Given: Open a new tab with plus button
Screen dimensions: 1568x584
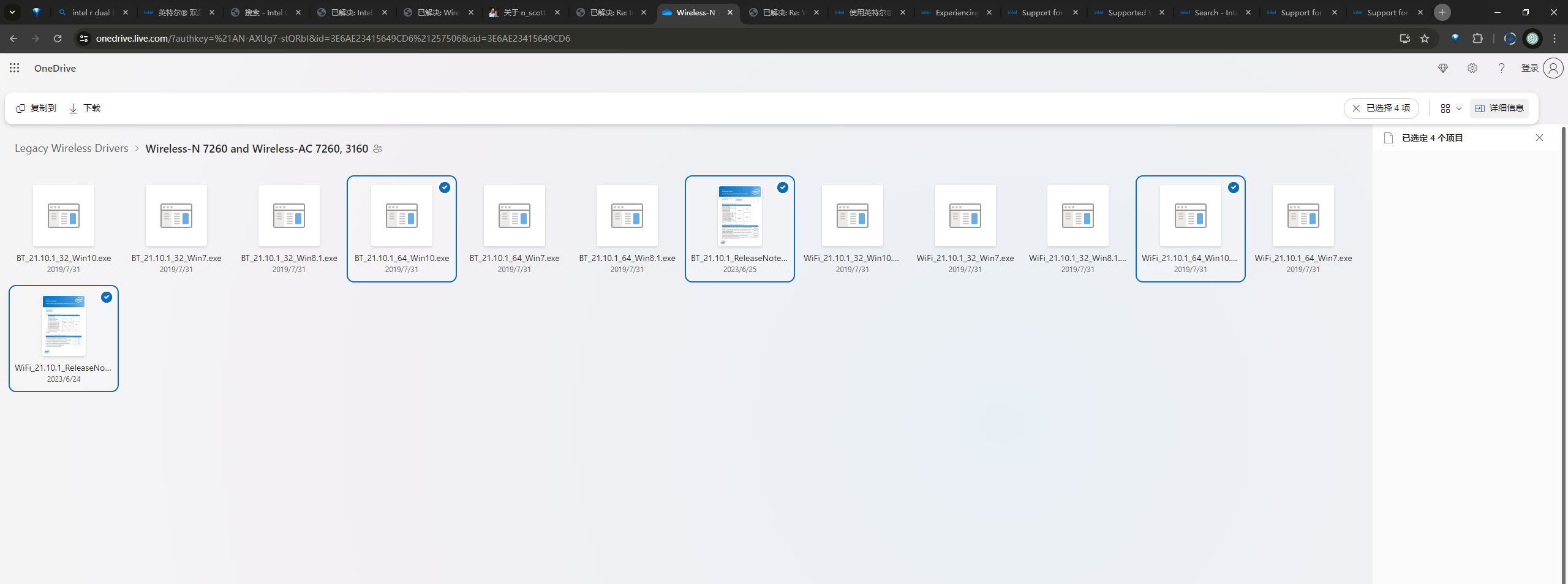Looking at the screenshot, I should (x=1442, y=12).
